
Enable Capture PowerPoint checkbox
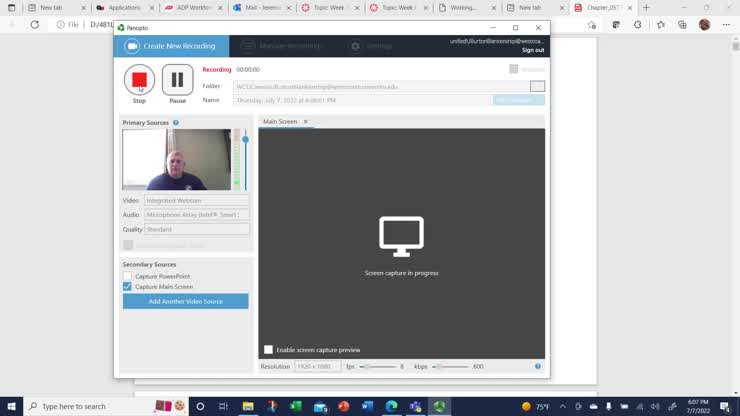(x=127, y=276)
